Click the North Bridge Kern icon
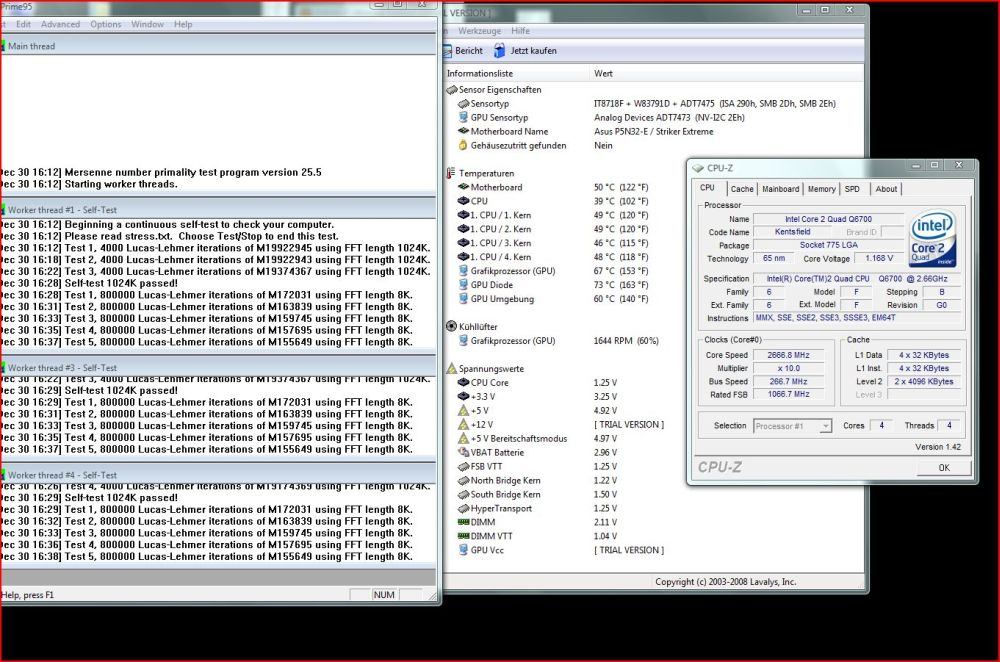The image size is (1000, 662). pos(464,480)
